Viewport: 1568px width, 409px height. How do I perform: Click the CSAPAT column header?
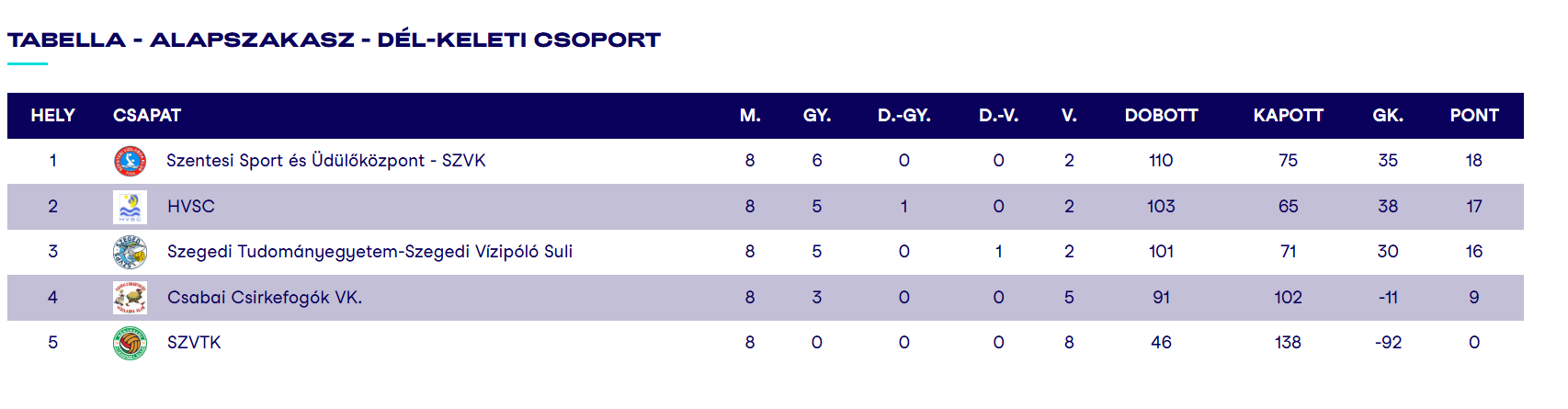pyautogui.click(x=147, y=116)
